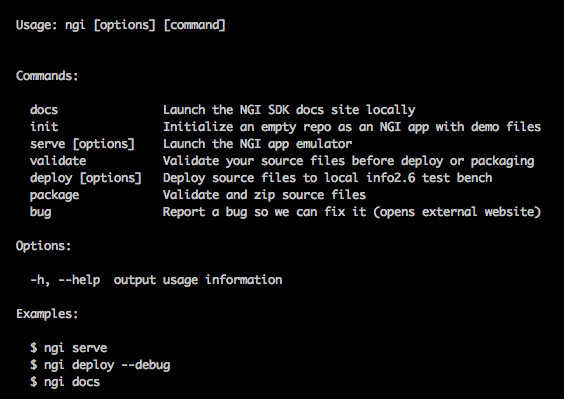Click the 'Options:' section heading
Viewport: 564px width, 399px height.
coord(44,246)
